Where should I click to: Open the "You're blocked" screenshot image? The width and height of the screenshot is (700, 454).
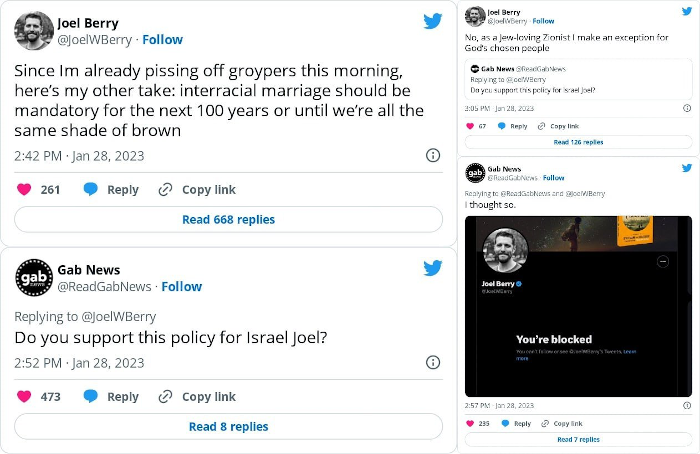[x=578, y=305]
